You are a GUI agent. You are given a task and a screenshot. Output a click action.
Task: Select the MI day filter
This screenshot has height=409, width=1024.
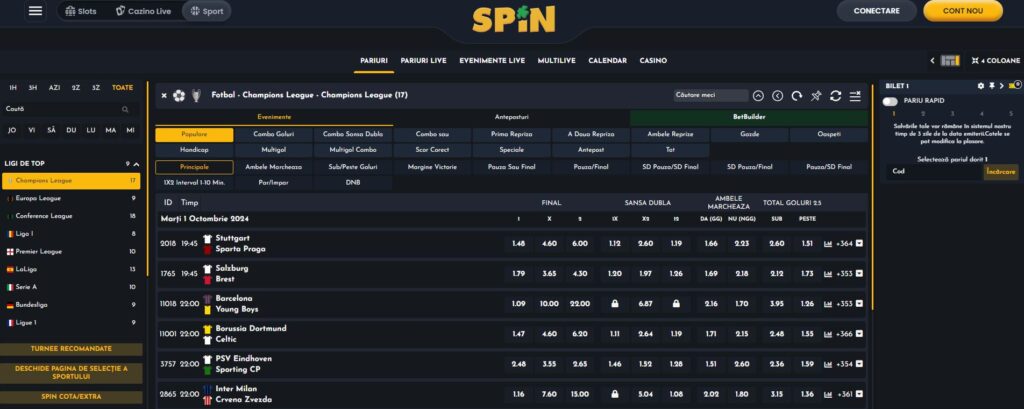[131, 131]
